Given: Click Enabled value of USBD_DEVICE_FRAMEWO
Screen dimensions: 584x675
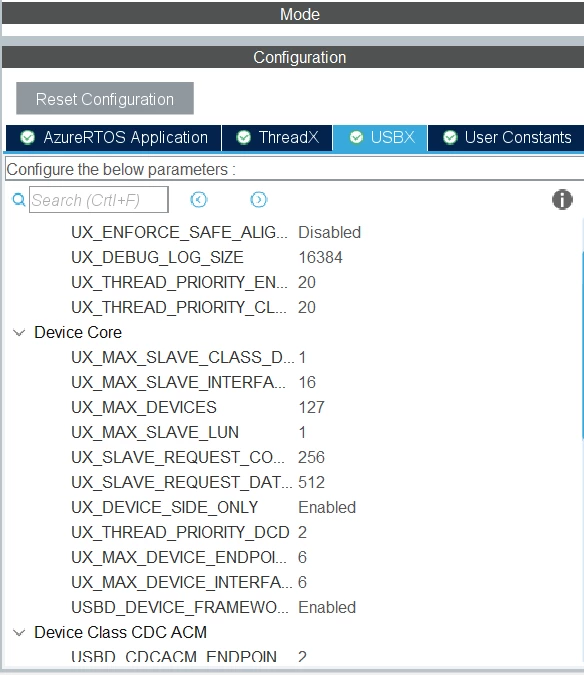Looking at the screenshot, I should (x=327, y=607).
